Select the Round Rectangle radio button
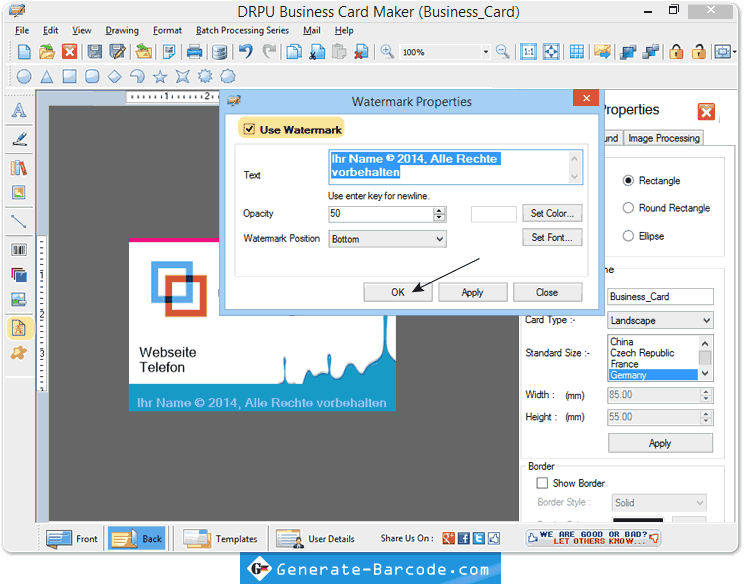The width and height of the screenshot is (744, 584). pos(628,208)
